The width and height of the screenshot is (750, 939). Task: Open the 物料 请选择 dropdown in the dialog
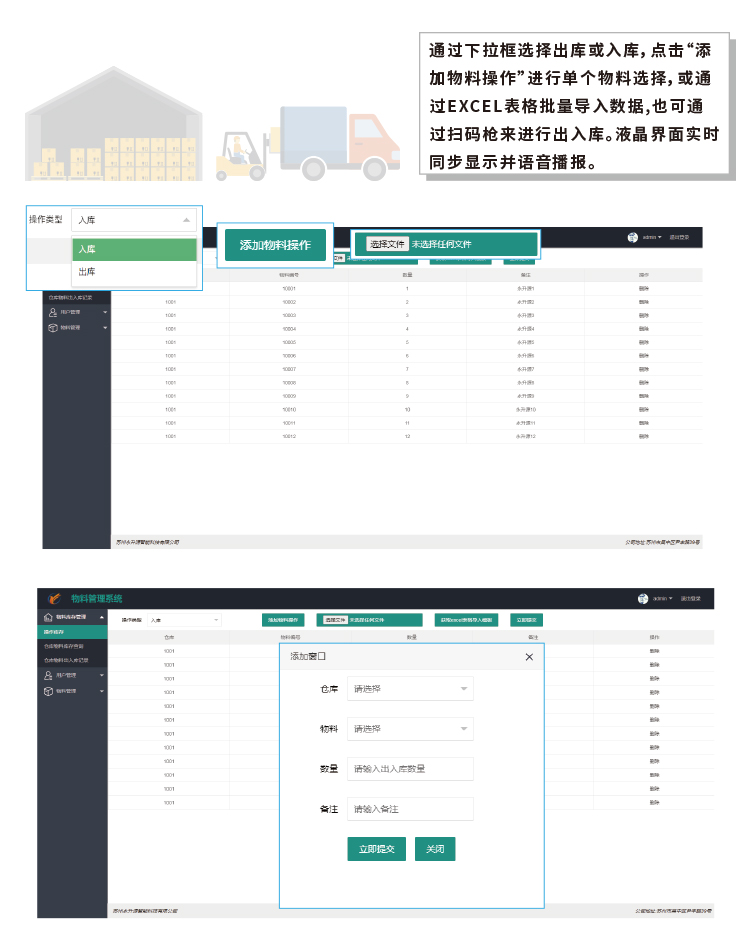coord(410,729)
